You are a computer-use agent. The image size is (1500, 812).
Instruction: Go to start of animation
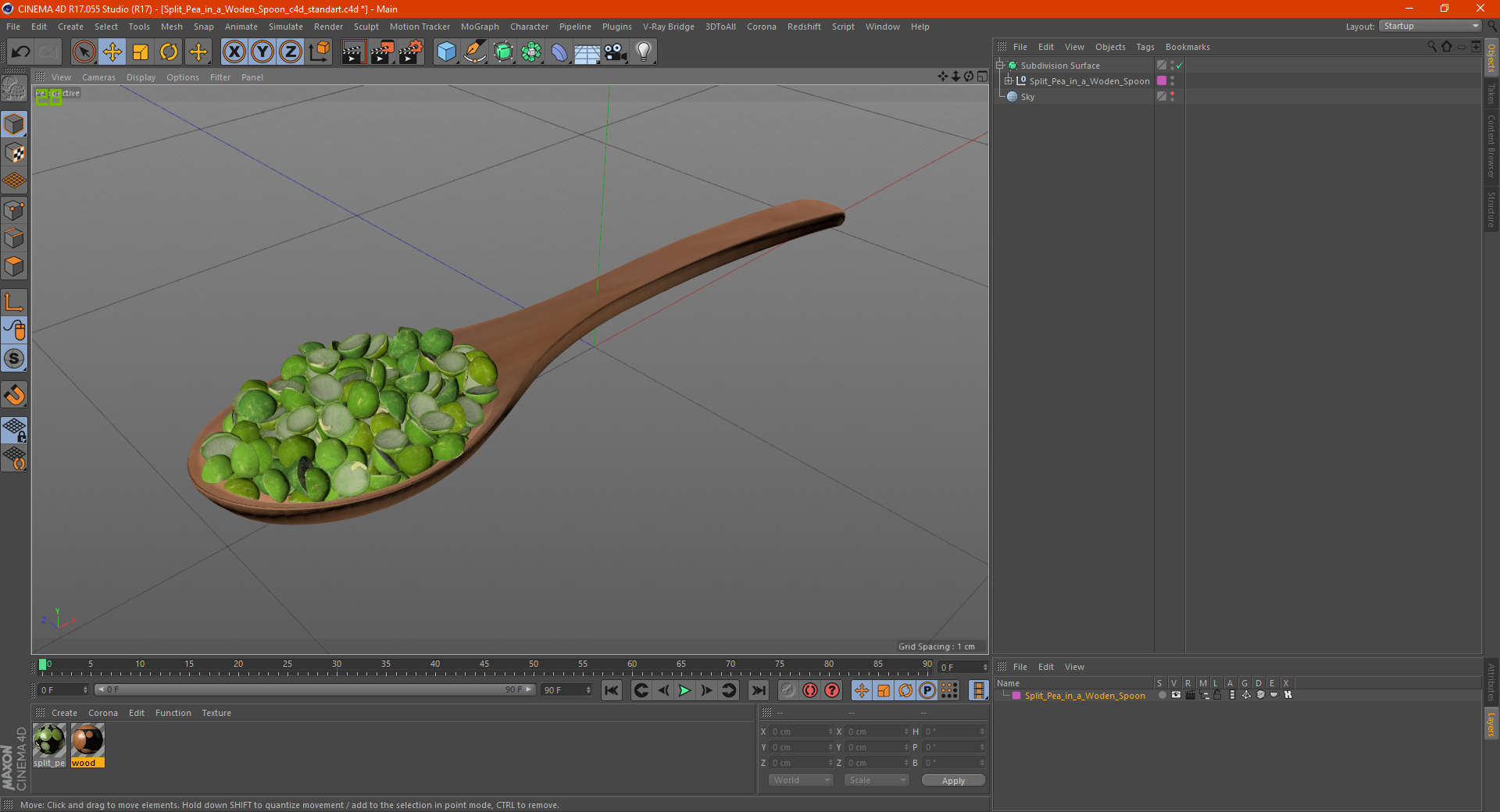point(612,690)
